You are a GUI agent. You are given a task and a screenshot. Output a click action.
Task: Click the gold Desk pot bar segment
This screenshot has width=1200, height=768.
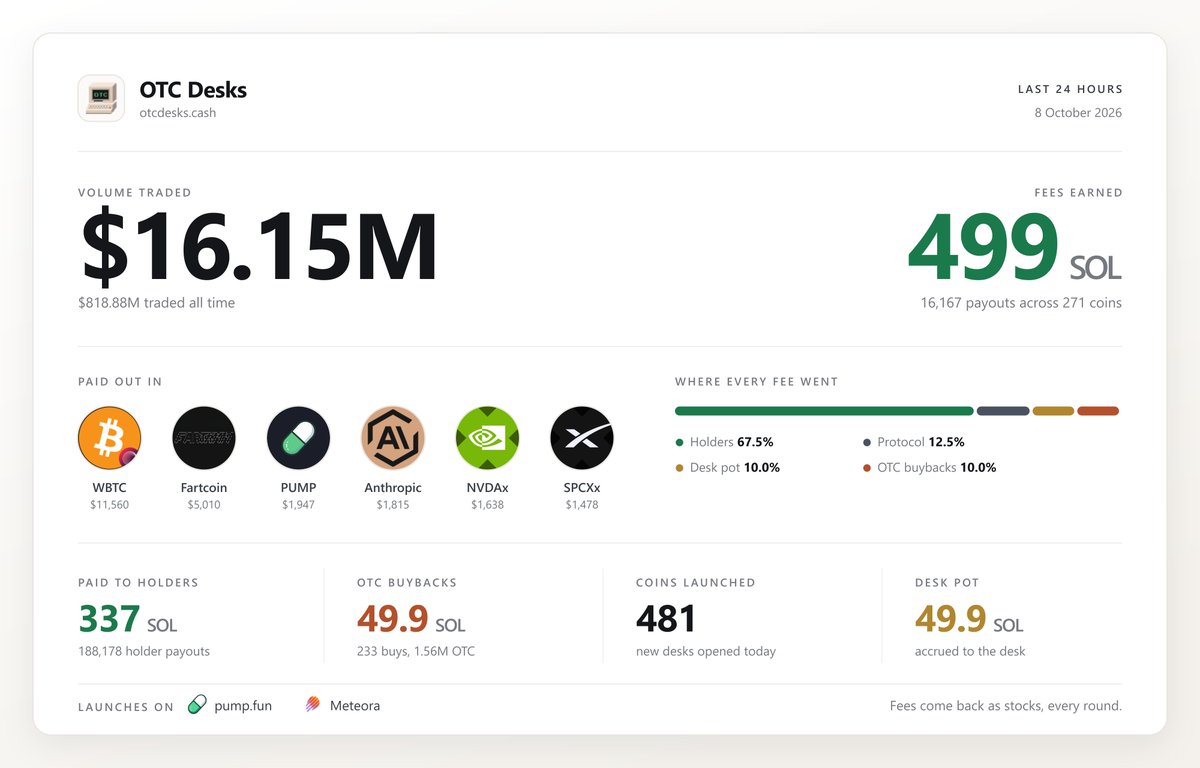click(x=1053, y=411)
